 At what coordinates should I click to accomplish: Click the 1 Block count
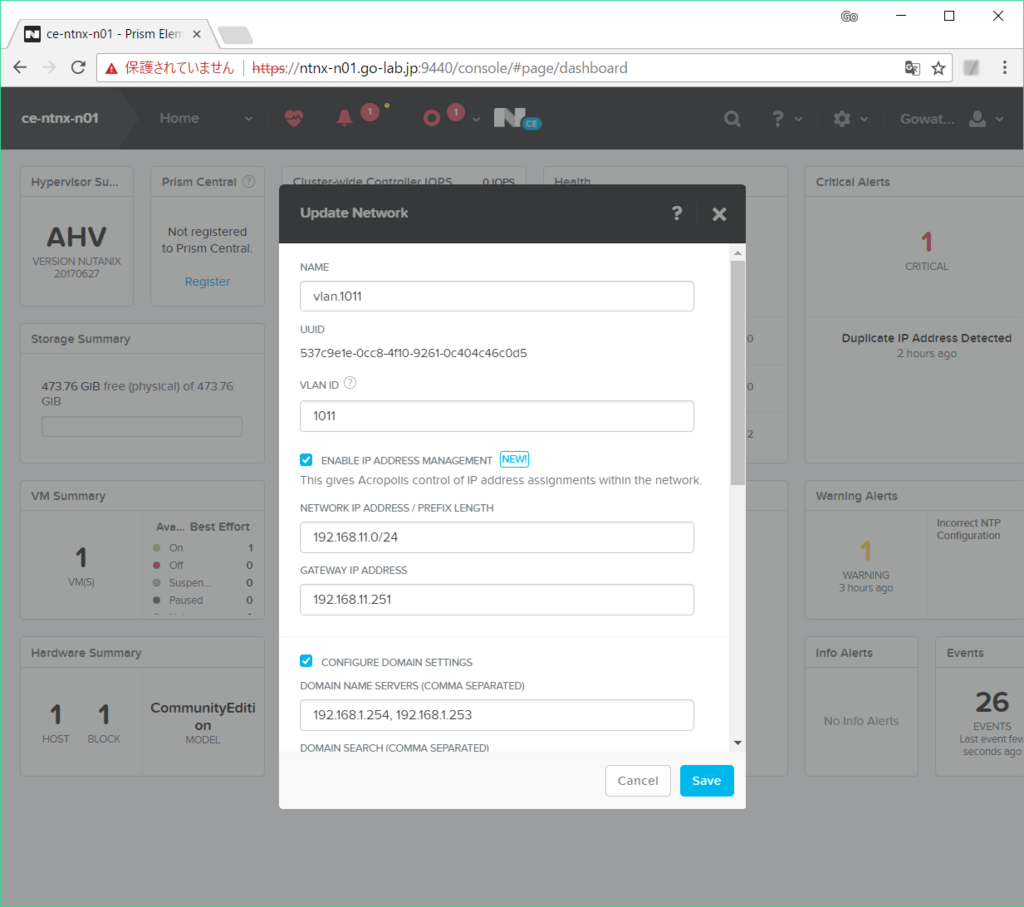(103, 714)
